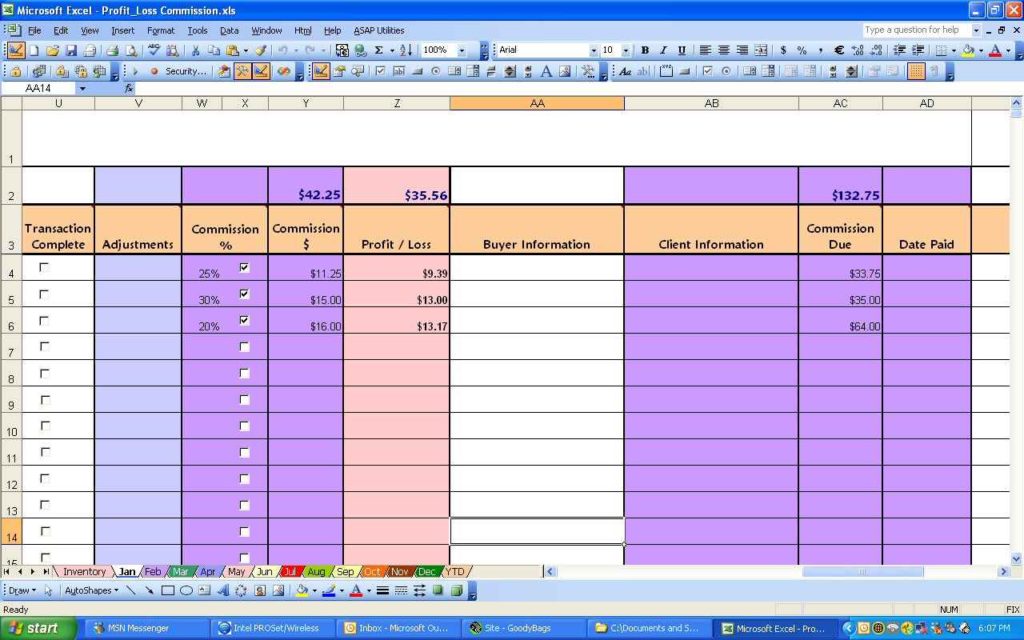The width and height of the screenshot is (1024, 640).
Task: Apply Currency Style dollar icon
Action: [783, 50]
